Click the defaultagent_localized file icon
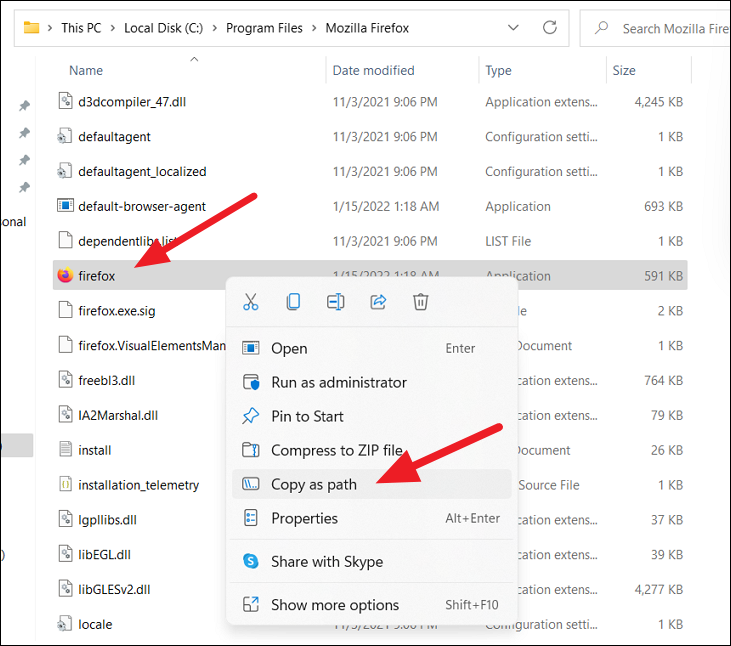The height and width of the screenshot is (646, 731). [x=64, y=171]
